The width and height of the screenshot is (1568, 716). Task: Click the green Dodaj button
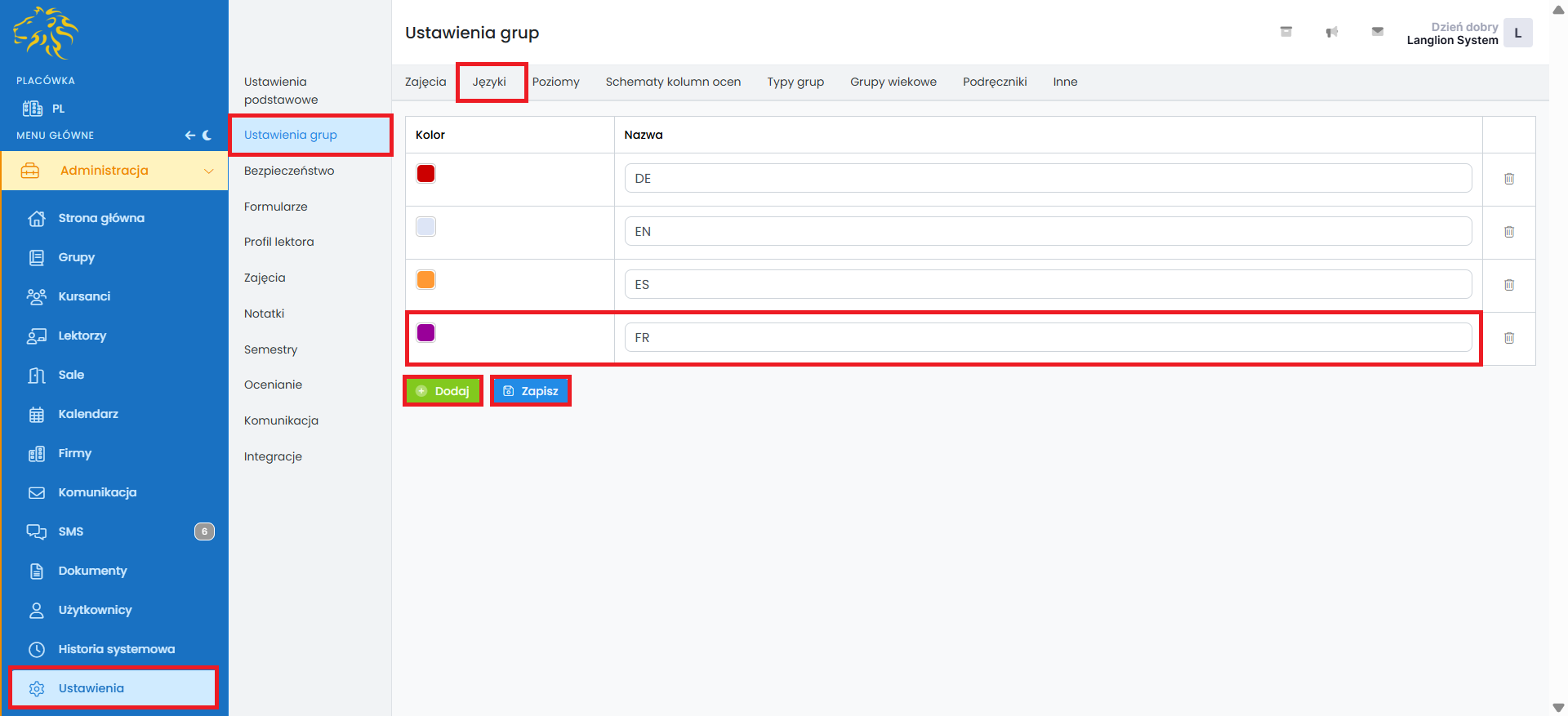tap(443, 391)
